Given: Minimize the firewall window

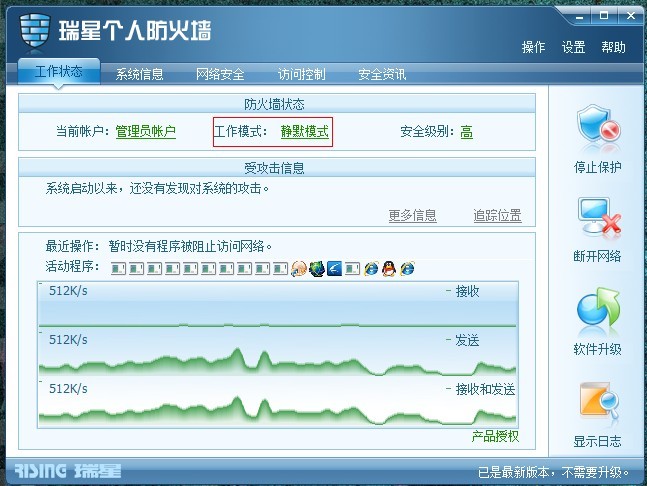Looking at the screenshot, I should coord(580,17).
